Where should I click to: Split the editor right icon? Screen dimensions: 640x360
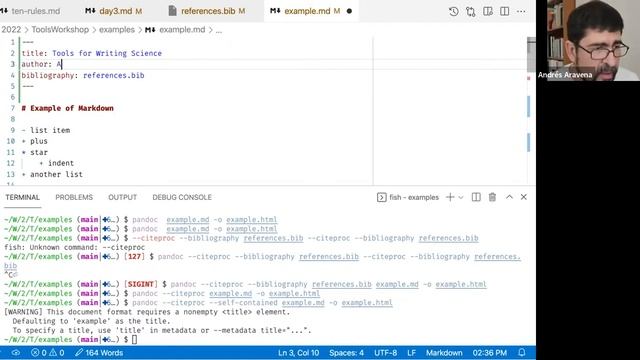[504, 11]
